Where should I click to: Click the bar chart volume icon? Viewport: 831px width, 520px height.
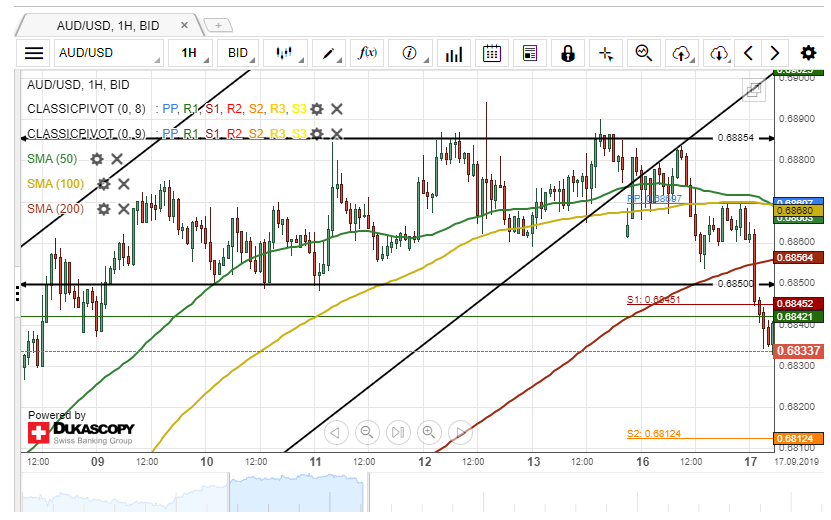click(453, 53)
